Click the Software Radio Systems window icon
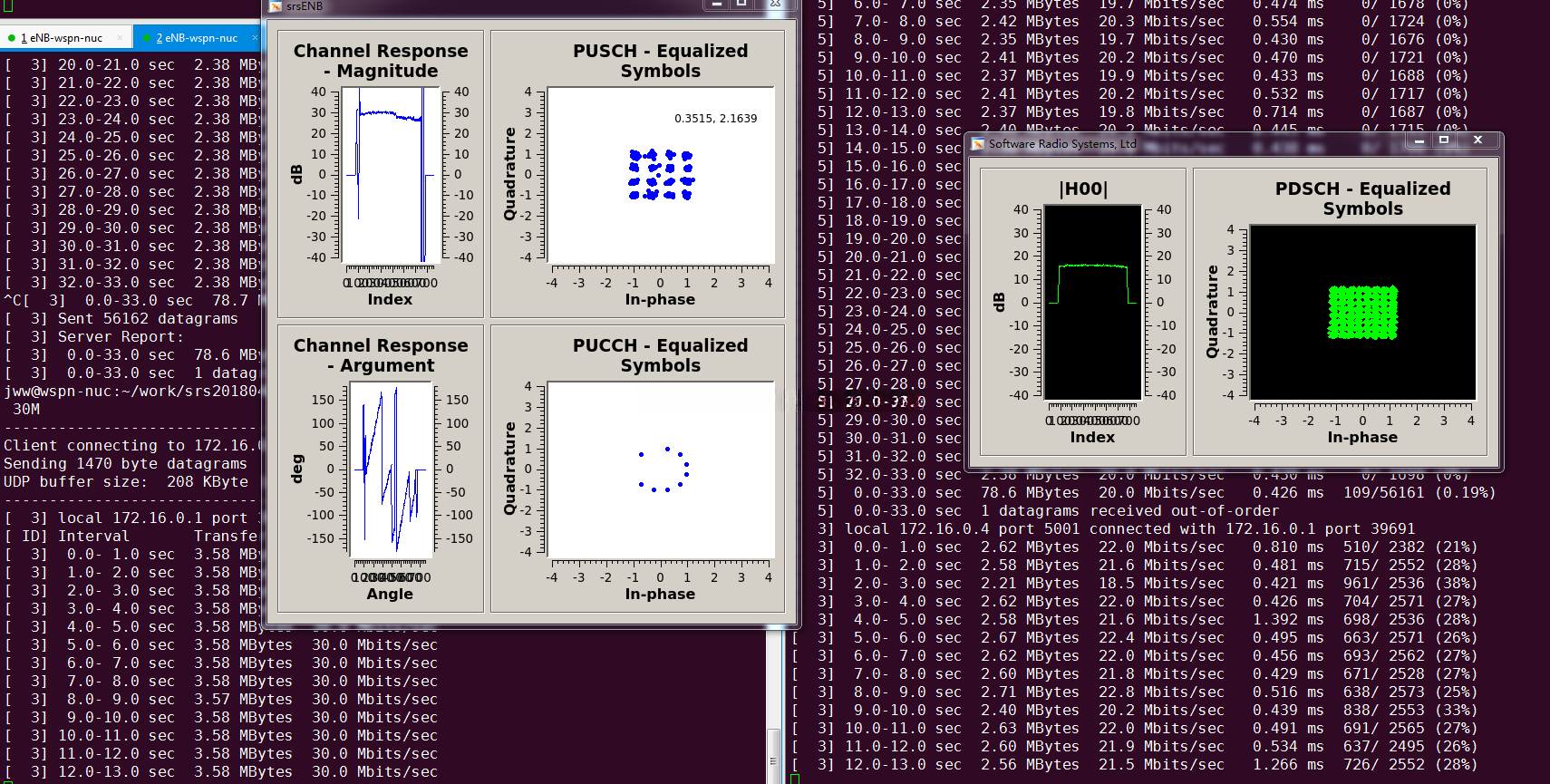The height and width of the screenshot is (784, 1550). (978, 144)
